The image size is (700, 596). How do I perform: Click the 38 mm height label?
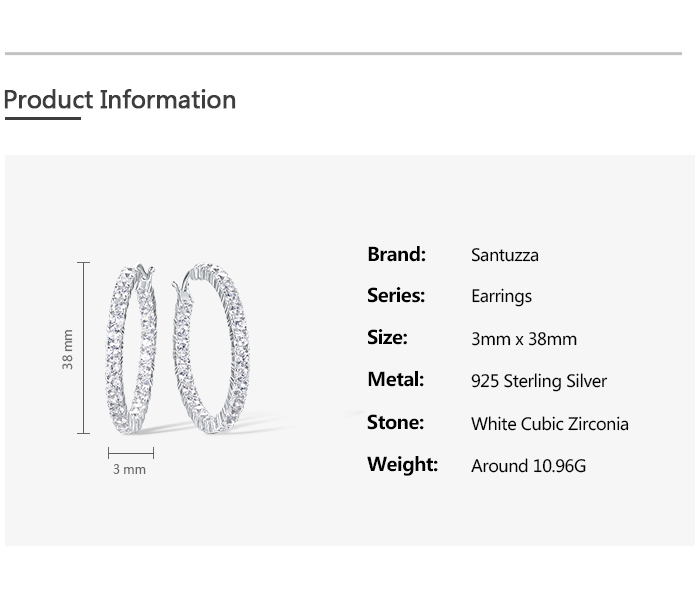(x=68, y=349)
